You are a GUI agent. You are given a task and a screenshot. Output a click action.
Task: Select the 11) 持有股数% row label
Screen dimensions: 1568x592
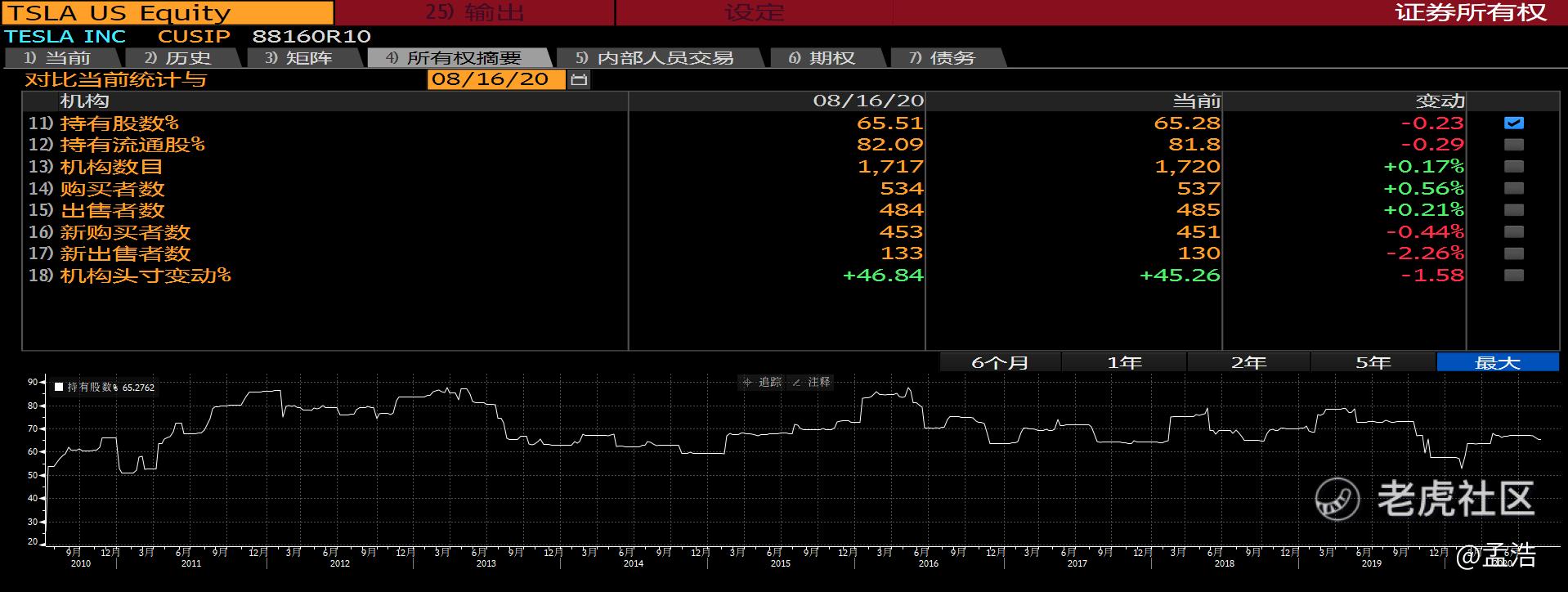click(x=104, y=123)
